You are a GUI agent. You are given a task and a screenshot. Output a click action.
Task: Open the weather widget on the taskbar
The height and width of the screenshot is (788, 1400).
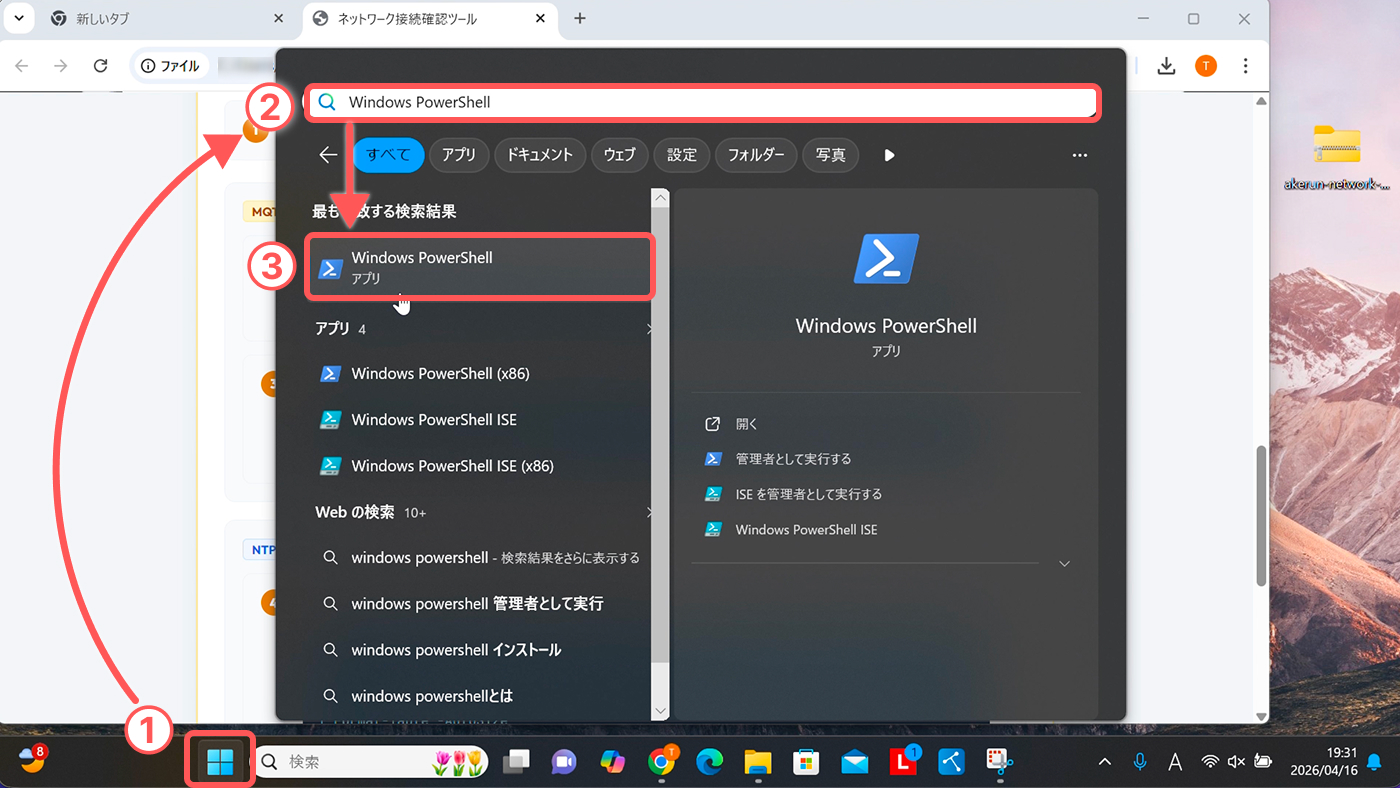(x=33, y=760)
